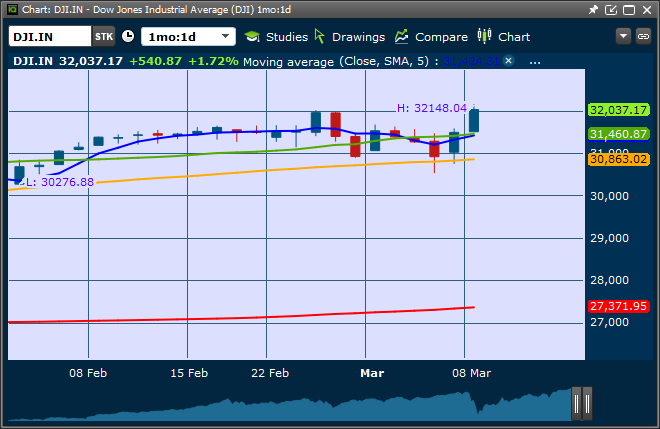Click the 27,371.95 red average label
The image size is (660, 429).
click(618, 306)
